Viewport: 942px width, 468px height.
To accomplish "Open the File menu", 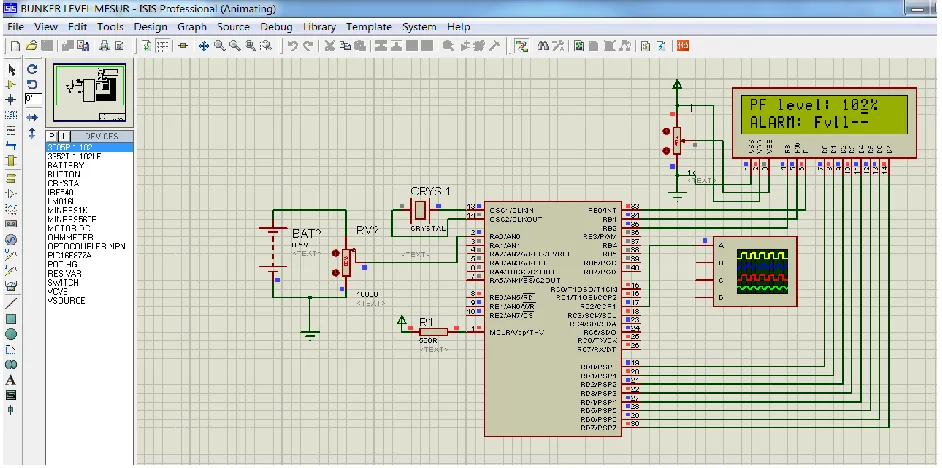I will pos(15,27).
